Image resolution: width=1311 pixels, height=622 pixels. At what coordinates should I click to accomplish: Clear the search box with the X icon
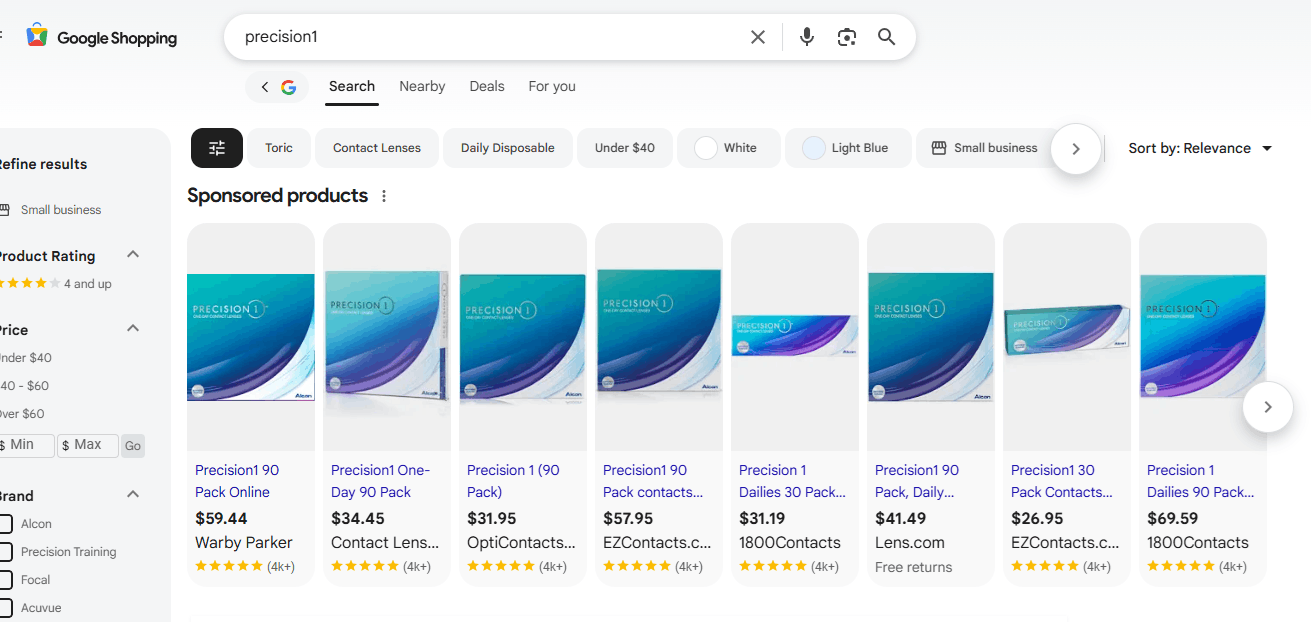[x=758, y=37]
